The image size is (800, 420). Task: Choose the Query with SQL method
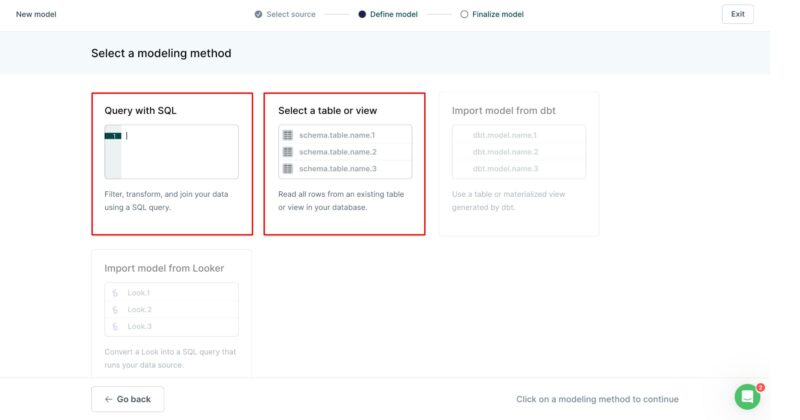click(x=171, y=164)
